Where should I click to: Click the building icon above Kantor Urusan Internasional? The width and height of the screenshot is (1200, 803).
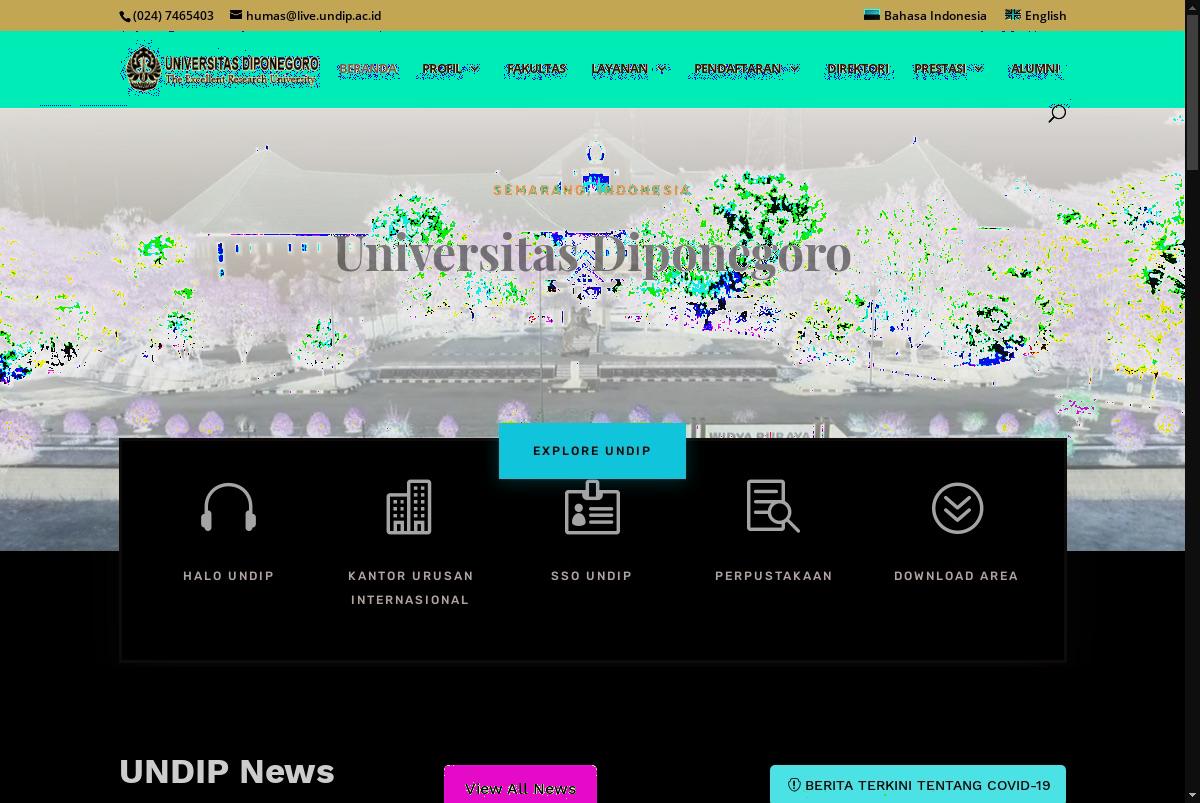[409, 507]
